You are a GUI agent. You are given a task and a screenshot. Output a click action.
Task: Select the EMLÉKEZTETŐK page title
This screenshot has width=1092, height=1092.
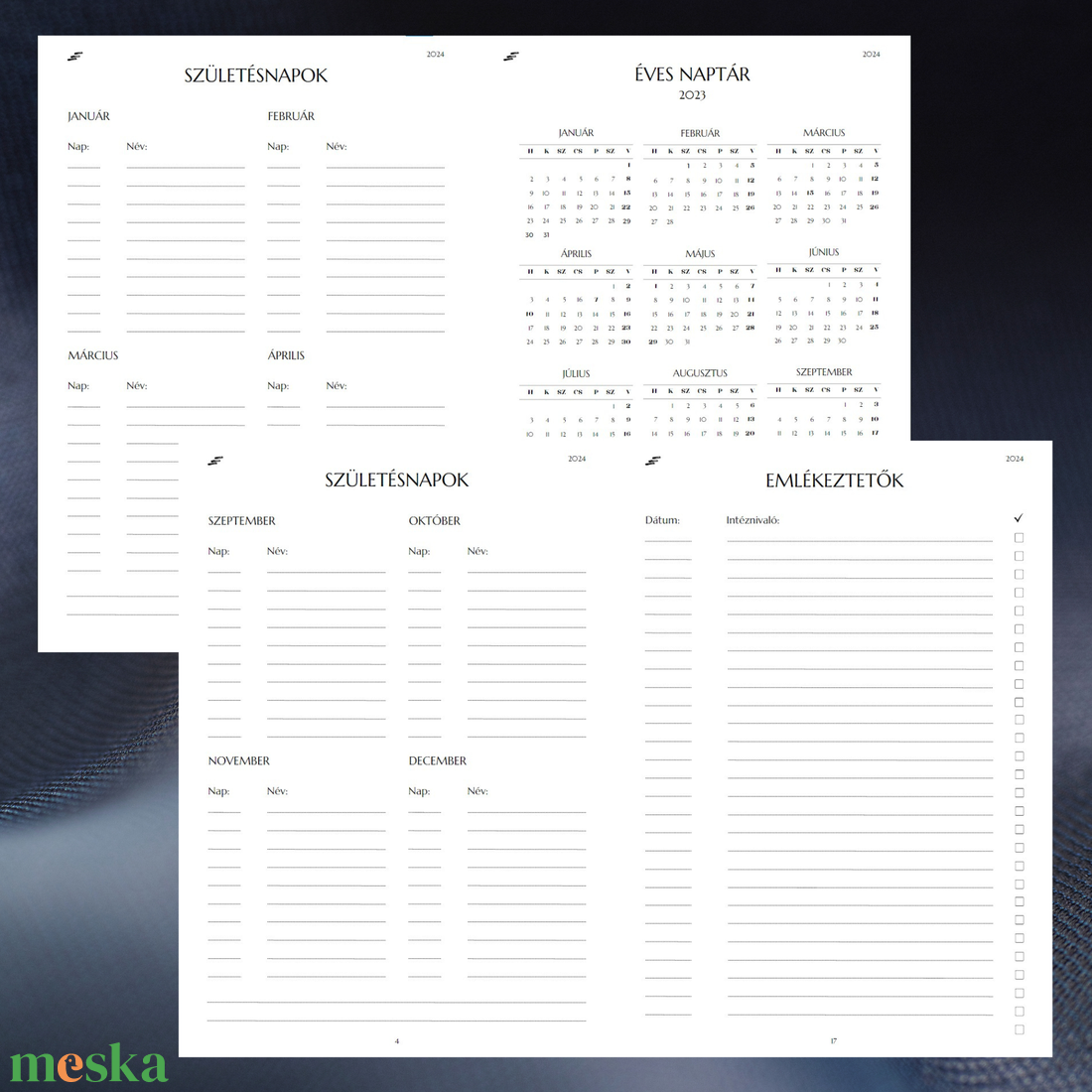(834, 479)
